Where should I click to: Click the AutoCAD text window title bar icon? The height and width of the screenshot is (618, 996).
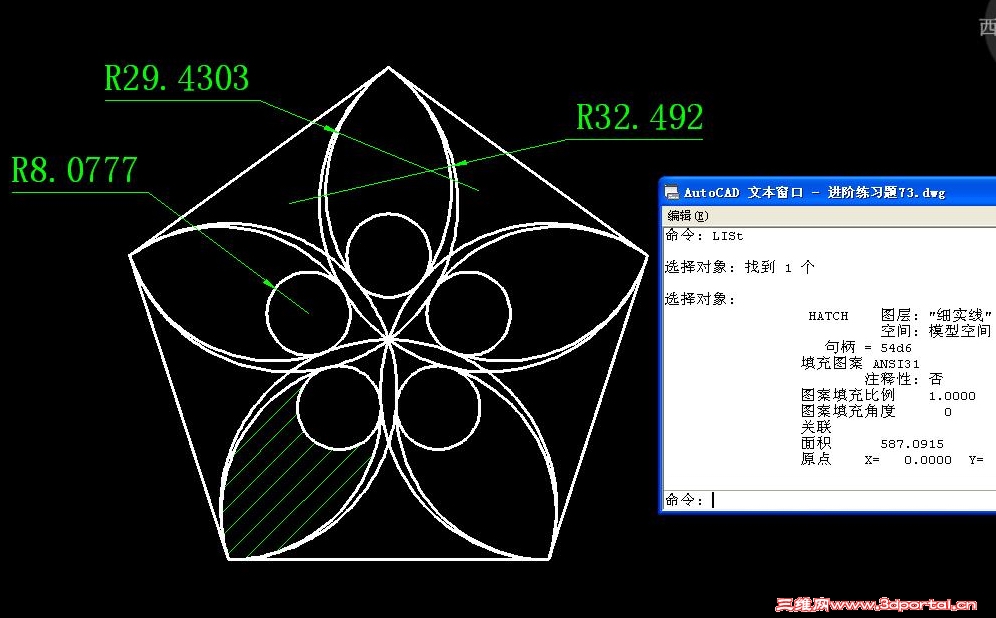(671, 192)
